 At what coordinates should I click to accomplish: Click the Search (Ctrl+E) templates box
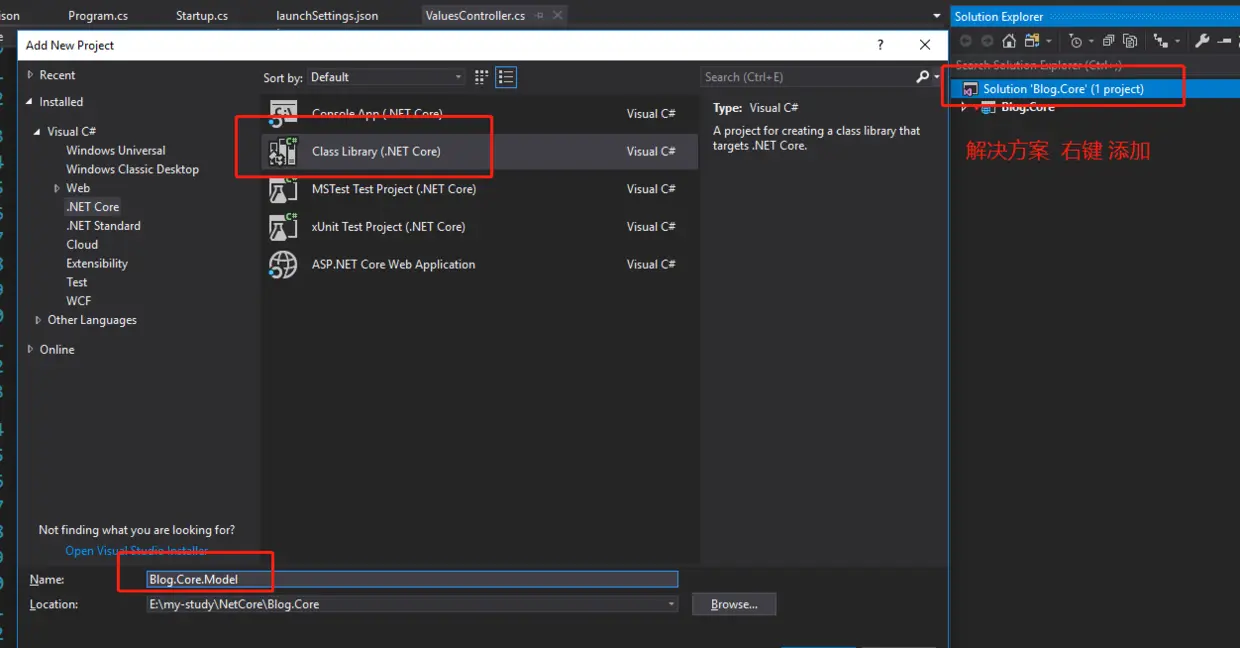[807, 77]
